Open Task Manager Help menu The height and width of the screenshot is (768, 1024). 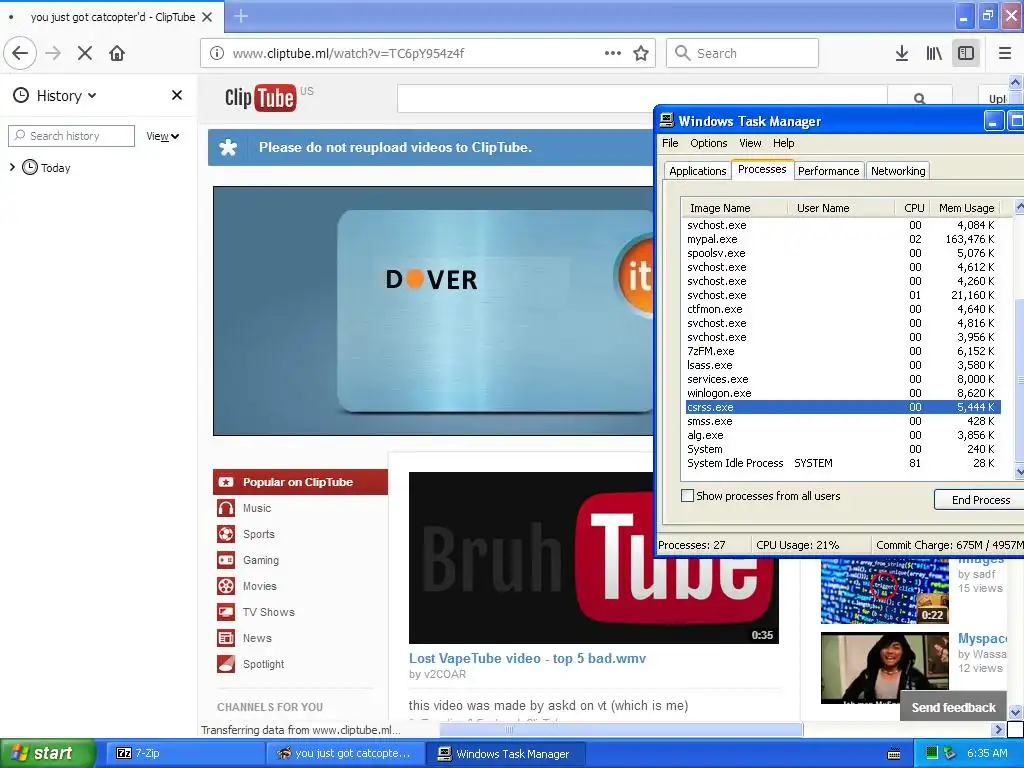point(784,143)
